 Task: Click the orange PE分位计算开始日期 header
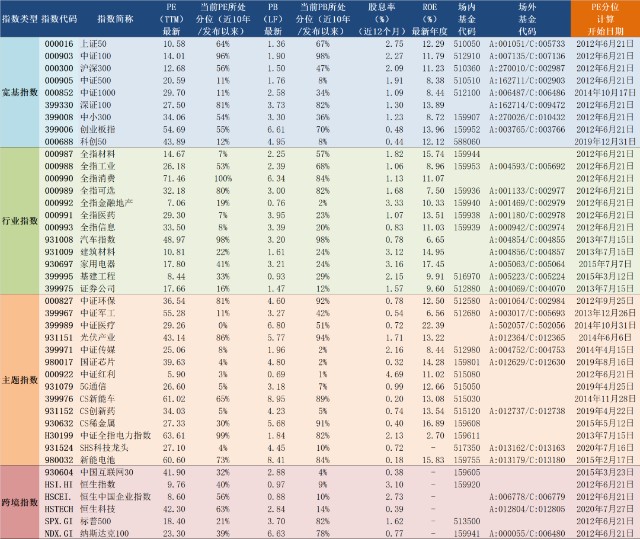click(x=605, y=19)
